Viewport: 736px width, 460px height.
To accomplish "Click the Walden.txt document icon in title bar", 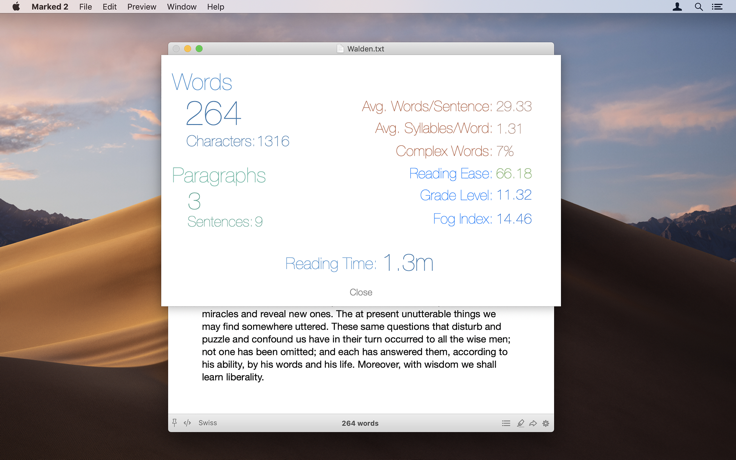I will point(340,48).
